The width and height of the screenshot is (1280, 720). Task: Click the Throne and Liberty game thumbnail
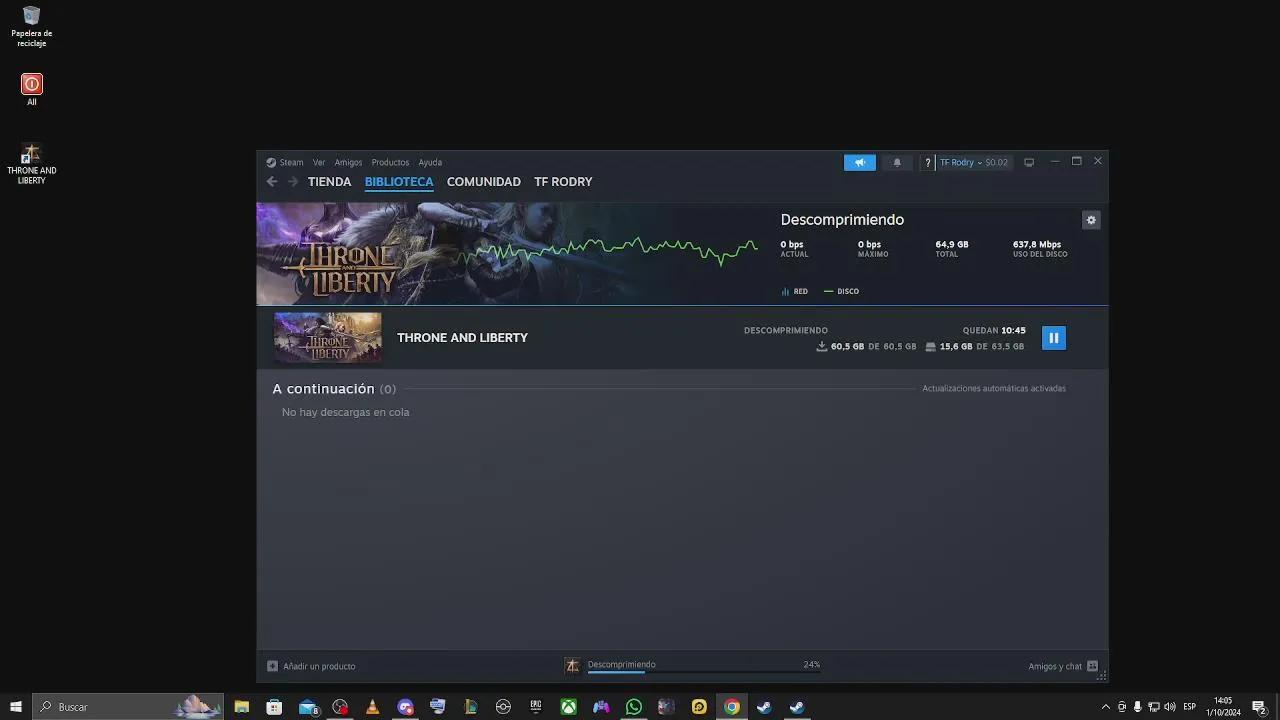click(327, 337)
